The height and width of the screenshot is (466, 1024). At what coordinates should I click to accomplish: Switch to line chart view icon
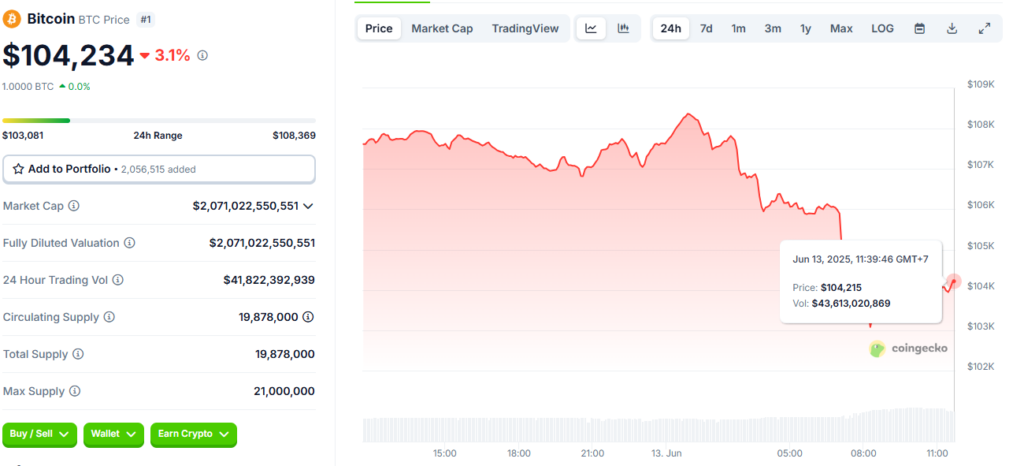591,28
